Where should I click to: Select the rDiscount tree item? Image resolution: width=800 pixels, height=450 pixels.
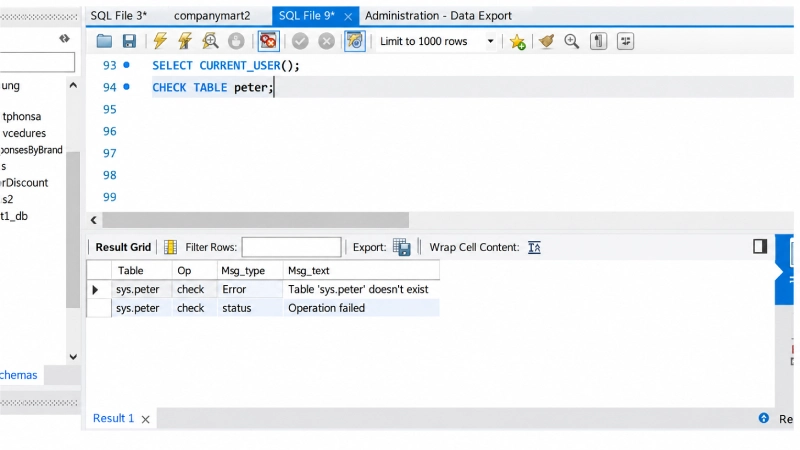click(x=24, y=183)
